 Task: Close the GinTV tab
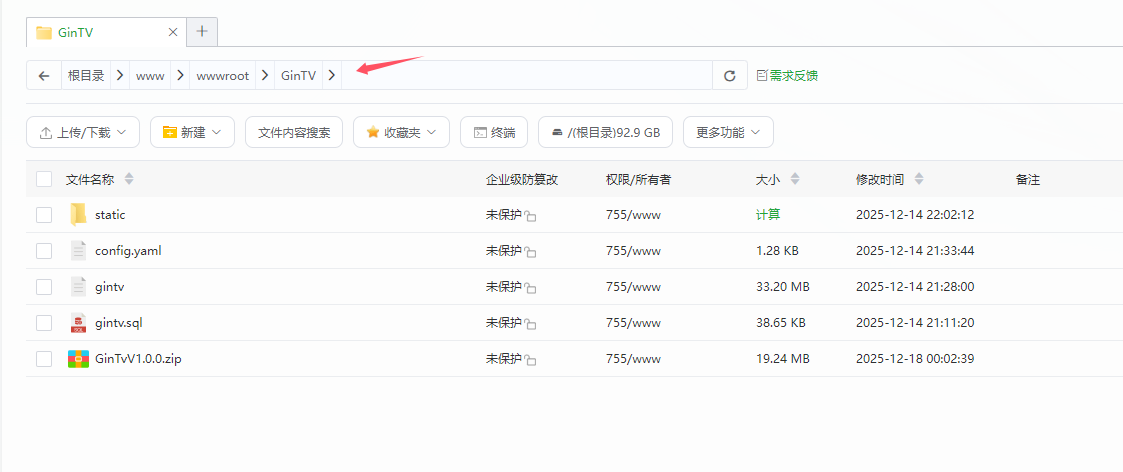click(x=173, y=32)
